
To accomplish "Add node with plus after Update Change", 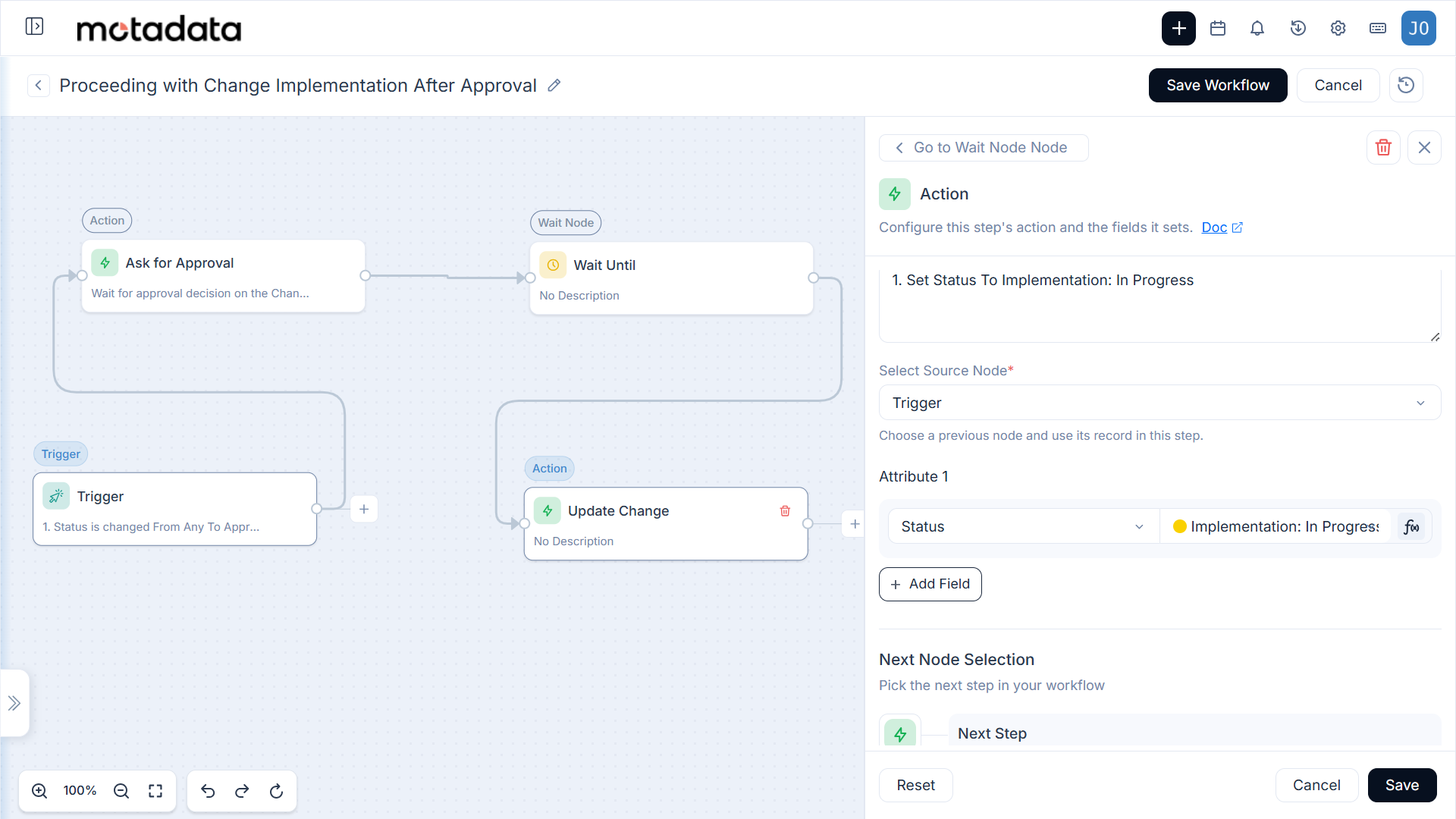I will (855, 524).
